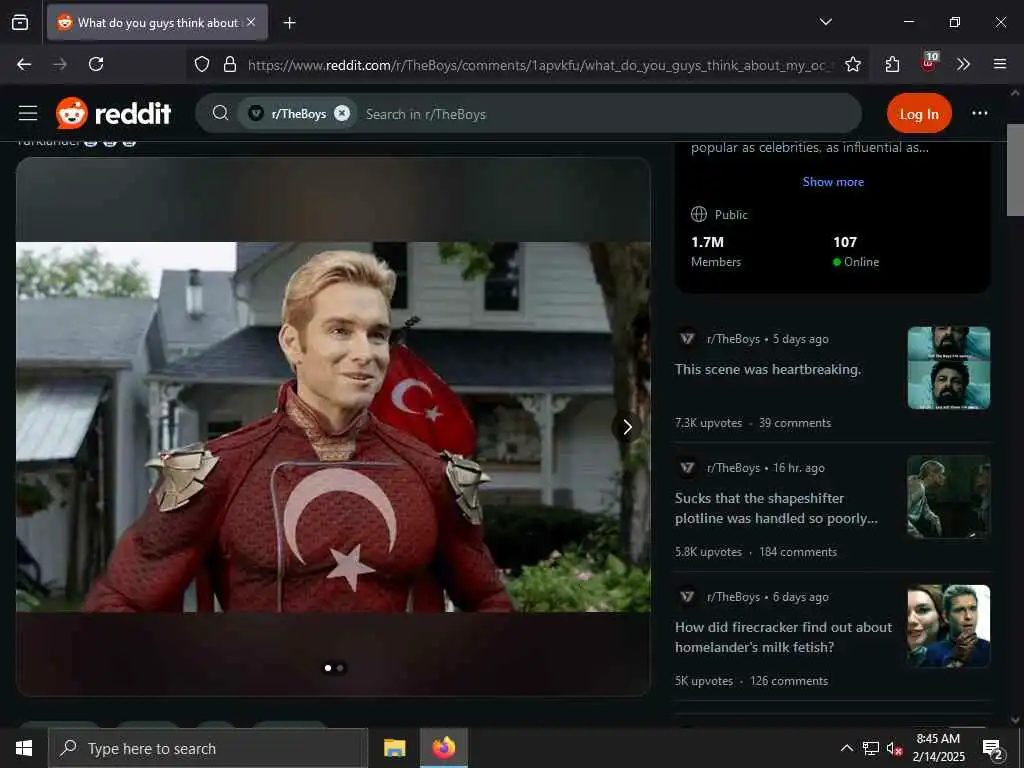Open the firecracker post thumbnail
The width and height of the screenshot is (1024, 768).
click(x=948, y=626)
